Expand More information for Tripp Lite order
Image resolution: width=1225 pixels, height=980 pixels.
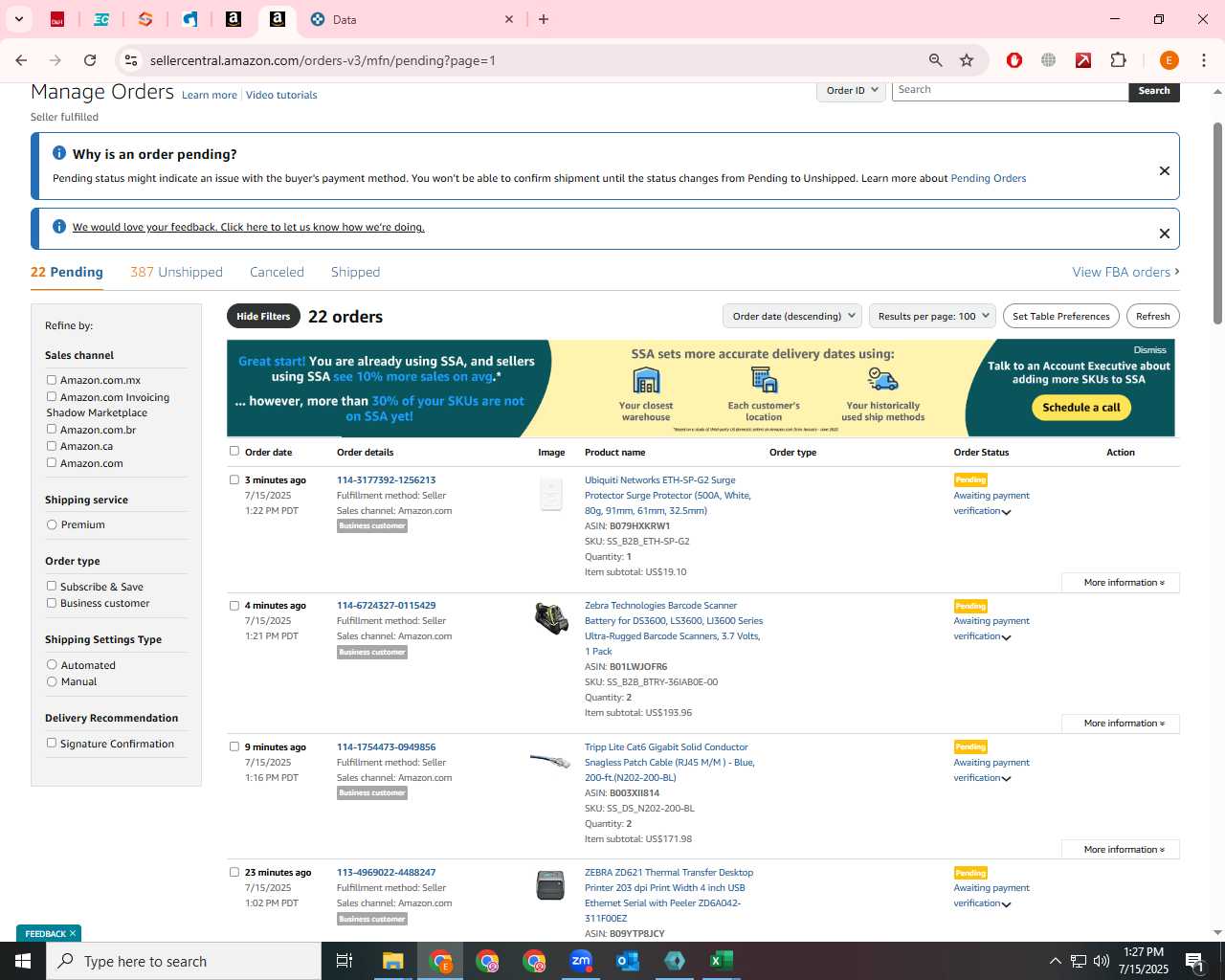click(x=1121, y=849)
